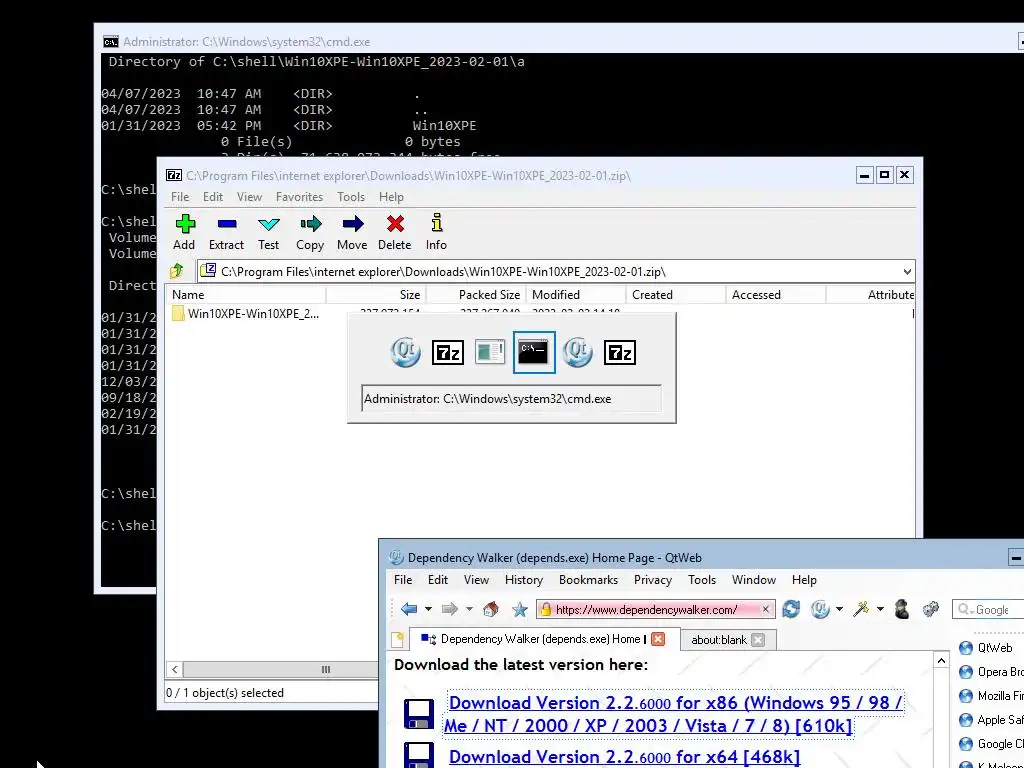Open the QtWeb Window menu
The height and width of the screenshot is (768, 1024).
754,580
